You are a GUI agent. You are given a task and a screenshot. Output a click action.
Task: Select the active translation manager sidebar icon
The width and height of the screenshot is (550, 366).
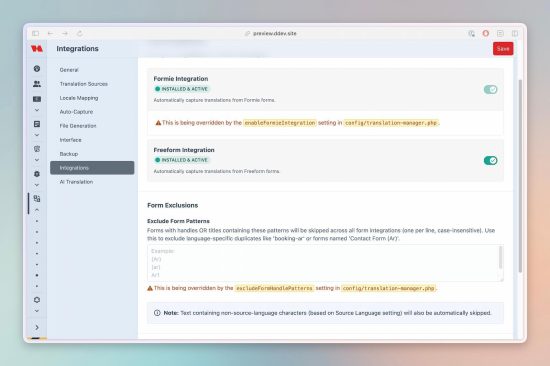click(x=37, y=199)
